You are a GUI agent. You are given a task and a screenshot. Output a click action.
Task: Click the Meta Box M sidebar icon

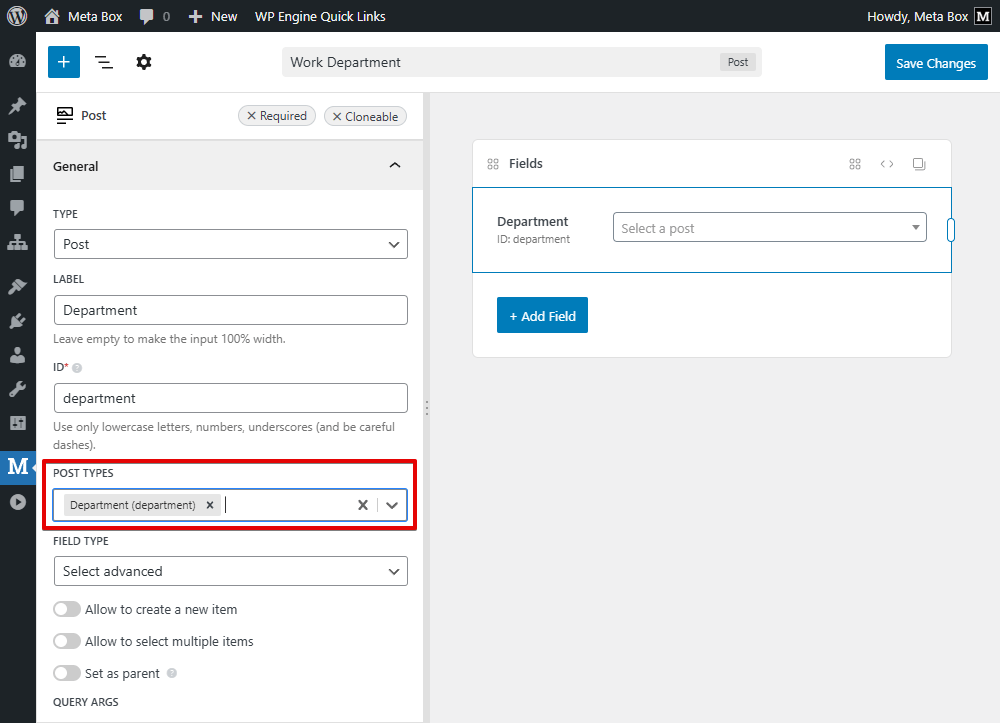(x=18, y=466)
